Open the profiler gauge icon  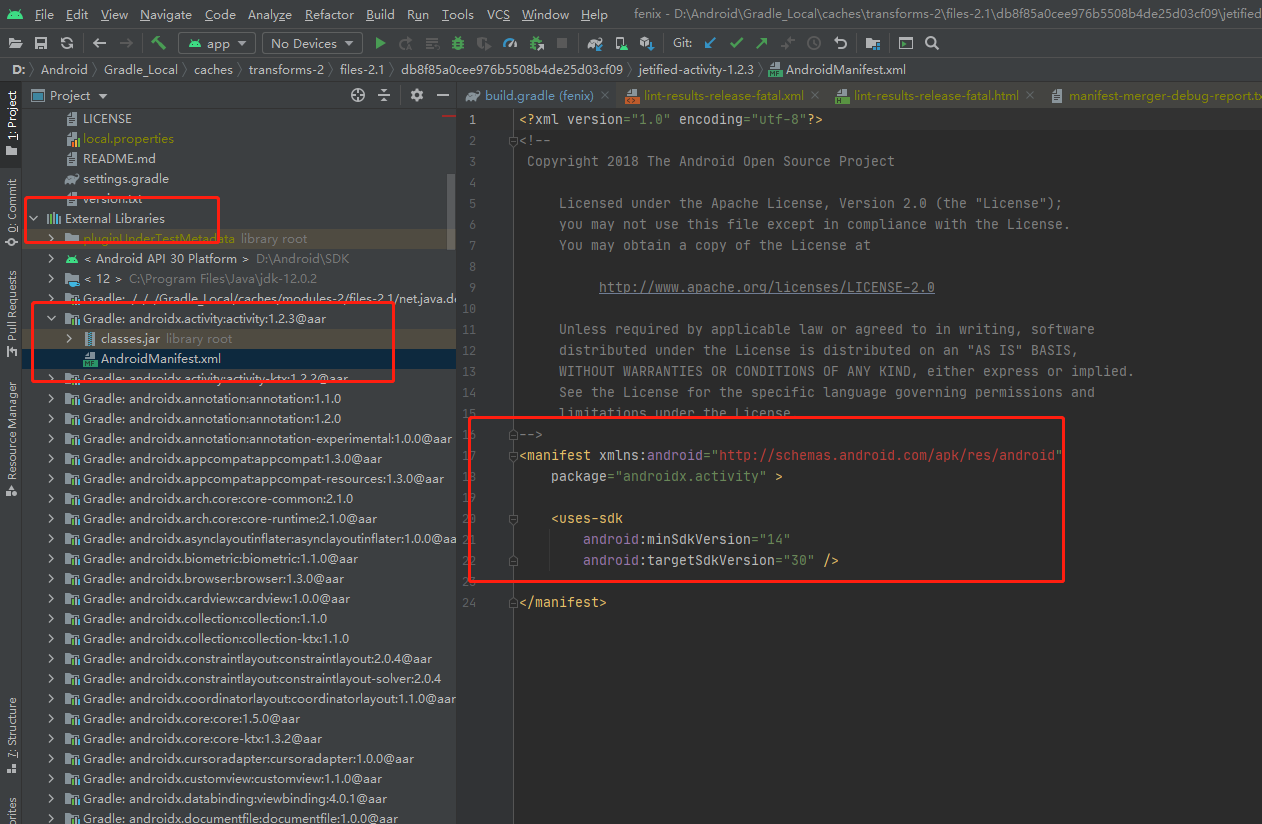click(x=510, y=43)
